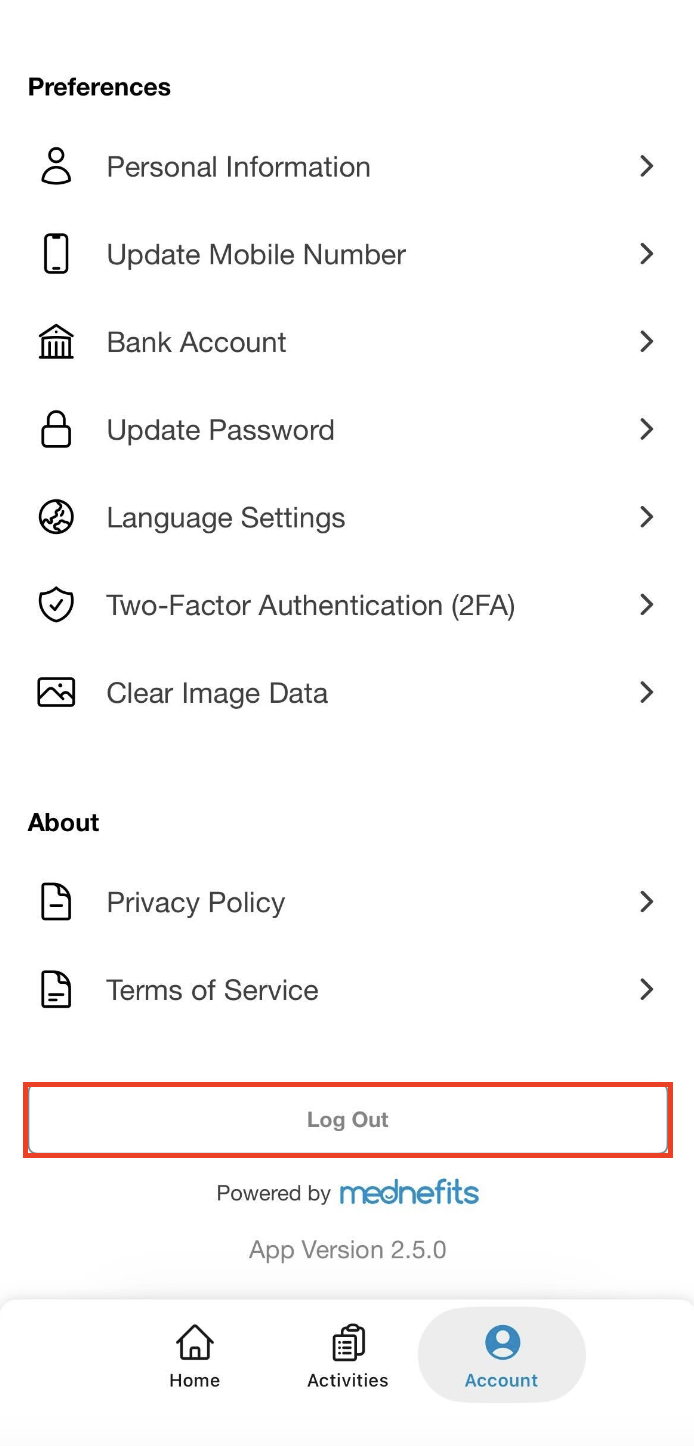Expand Personal Information using its chevron
Viewport: 694px width, 1446px height.
(x=647, y=166)
